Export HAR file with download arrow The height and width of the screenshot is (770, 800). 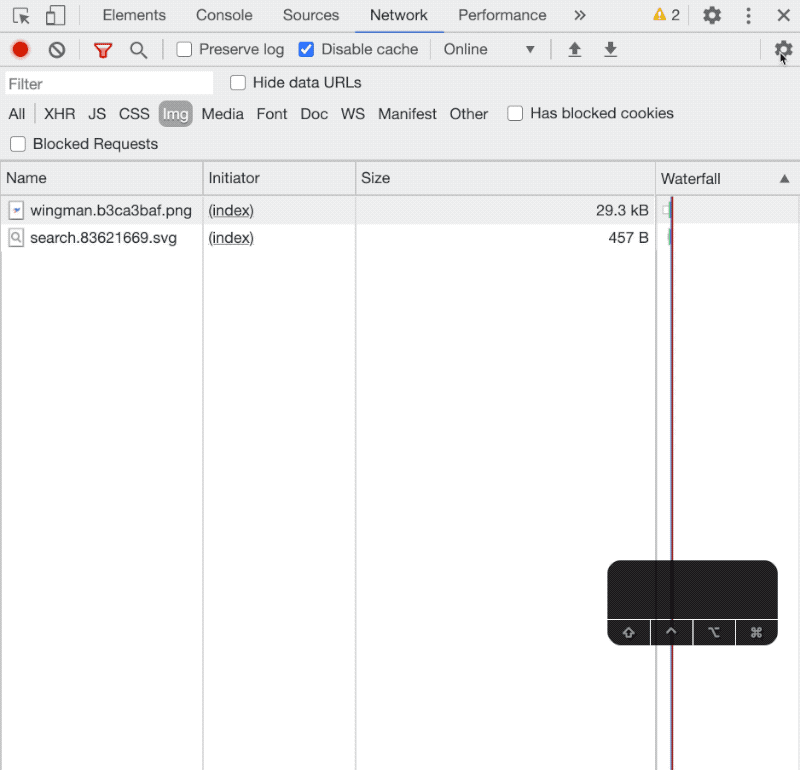tap(610, 50)
